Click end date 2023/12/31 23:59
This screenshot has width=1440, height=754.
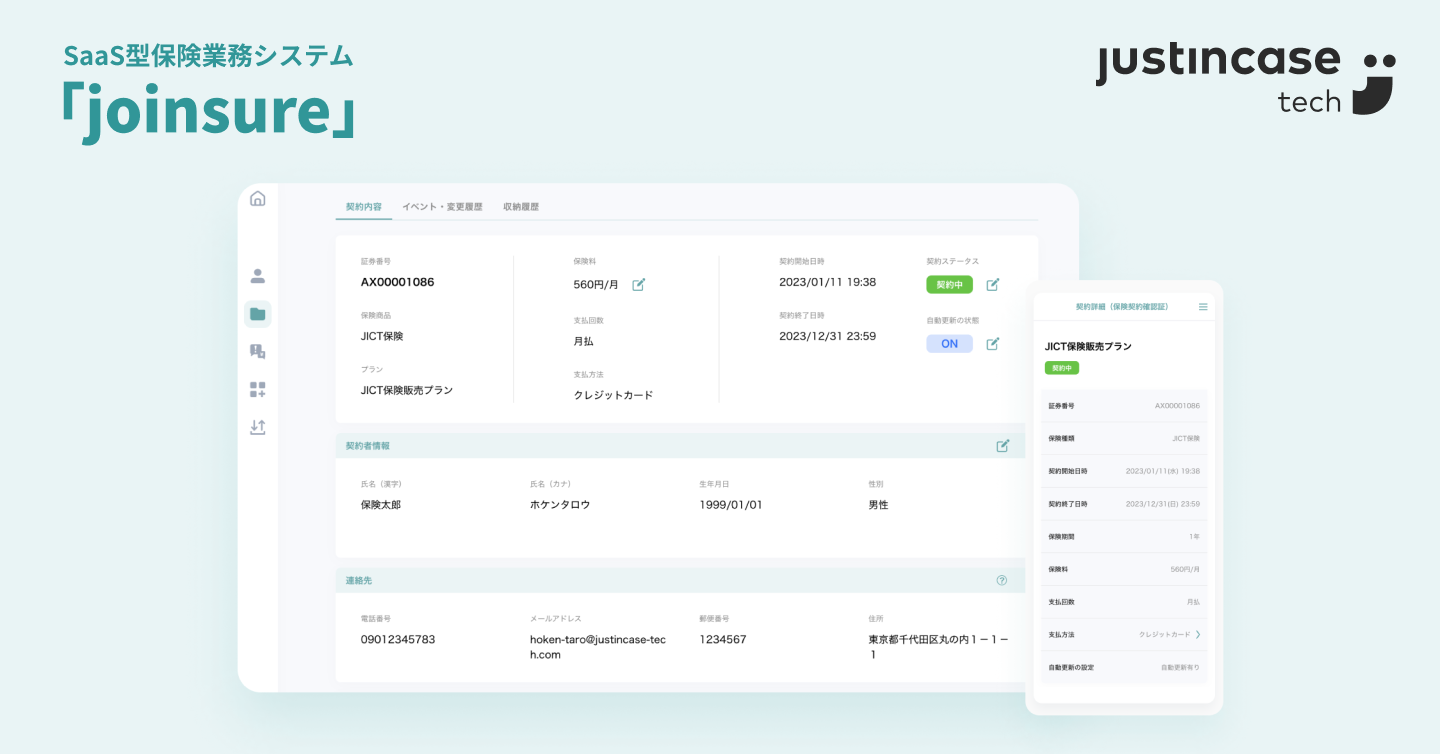point(828,336)
